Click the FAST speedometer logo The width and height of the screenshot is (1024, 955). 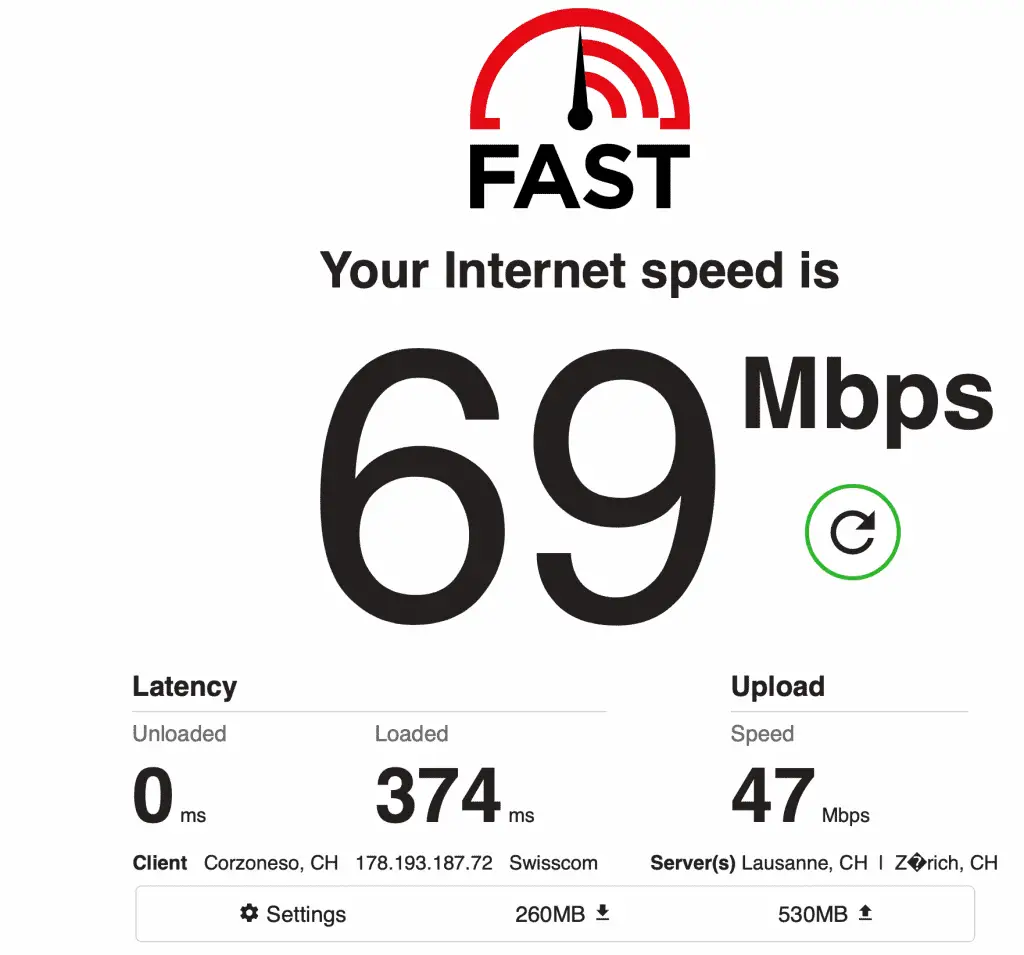pos(580,69)
